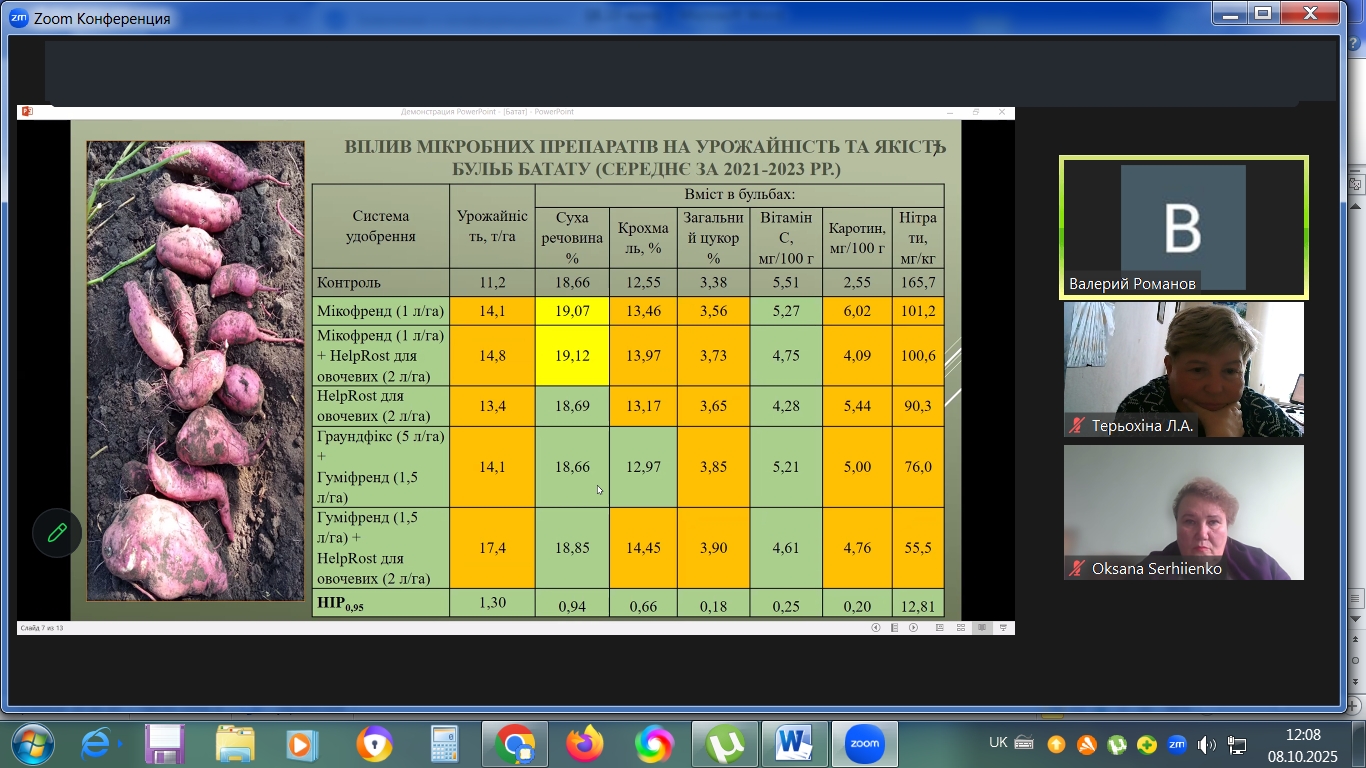The height and width of the screenshot is (768, 1366).
Task: Go to next slide in shared PowerPoint
Action: [911, 628]
